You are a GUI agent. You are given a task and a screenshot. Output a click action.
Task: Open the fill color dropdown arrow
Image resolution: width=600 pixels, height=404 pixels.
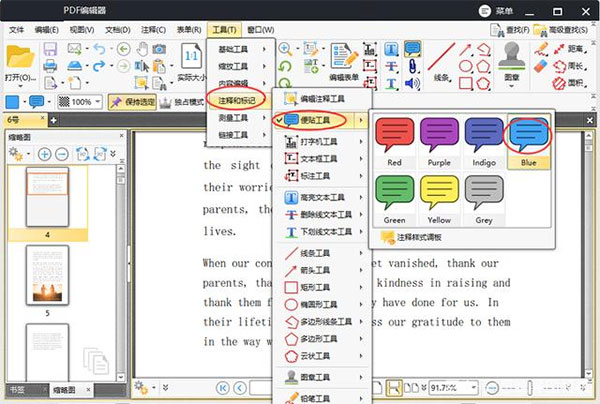click(24, 102)
